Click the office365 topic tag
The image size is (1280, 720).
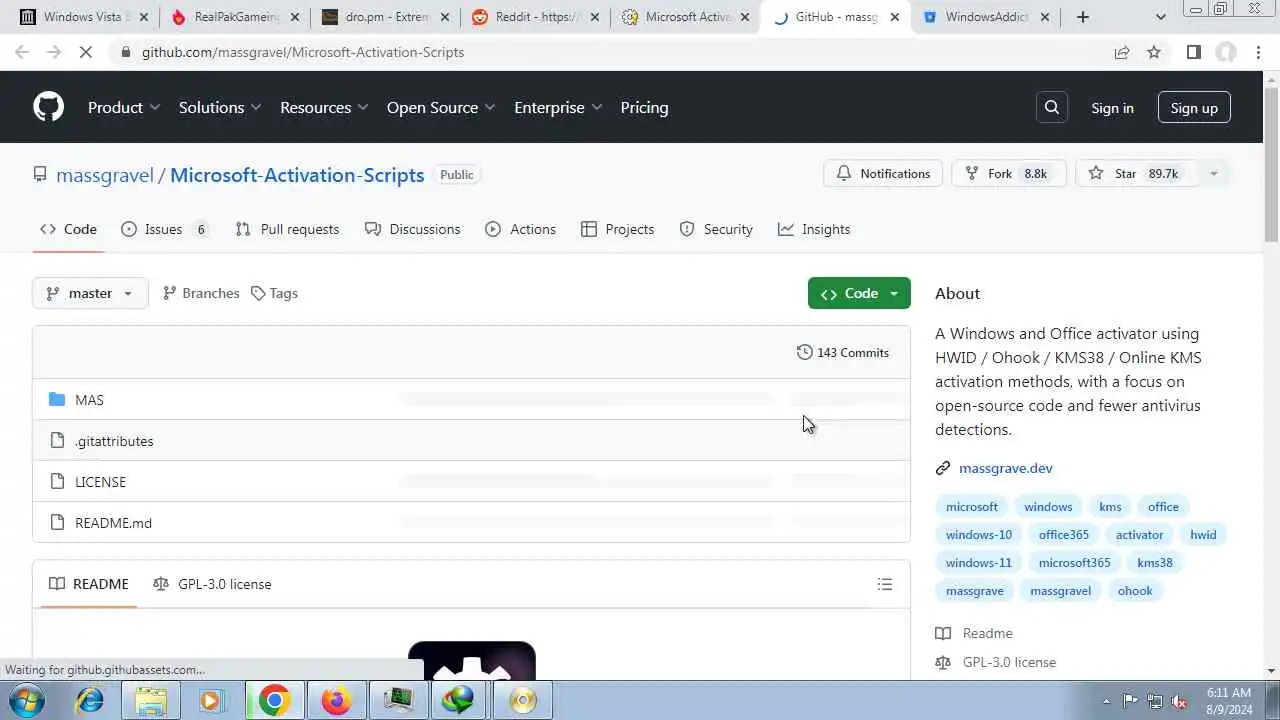[x=1063, y=535]
